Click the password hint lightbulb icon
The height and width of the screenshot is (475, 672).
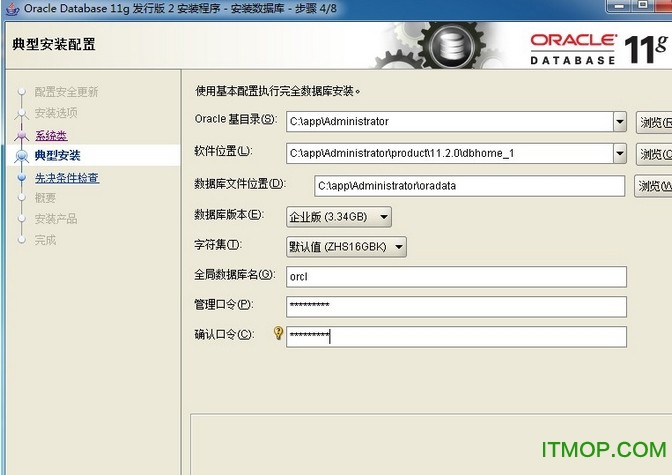(278, 334)
